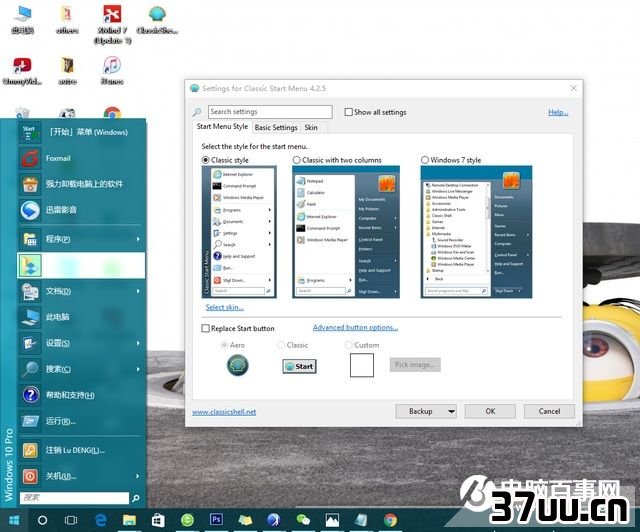Open the Classic Shell seashell desktop icon
Screen dimensions: 640x532
(x=157, y=19)
